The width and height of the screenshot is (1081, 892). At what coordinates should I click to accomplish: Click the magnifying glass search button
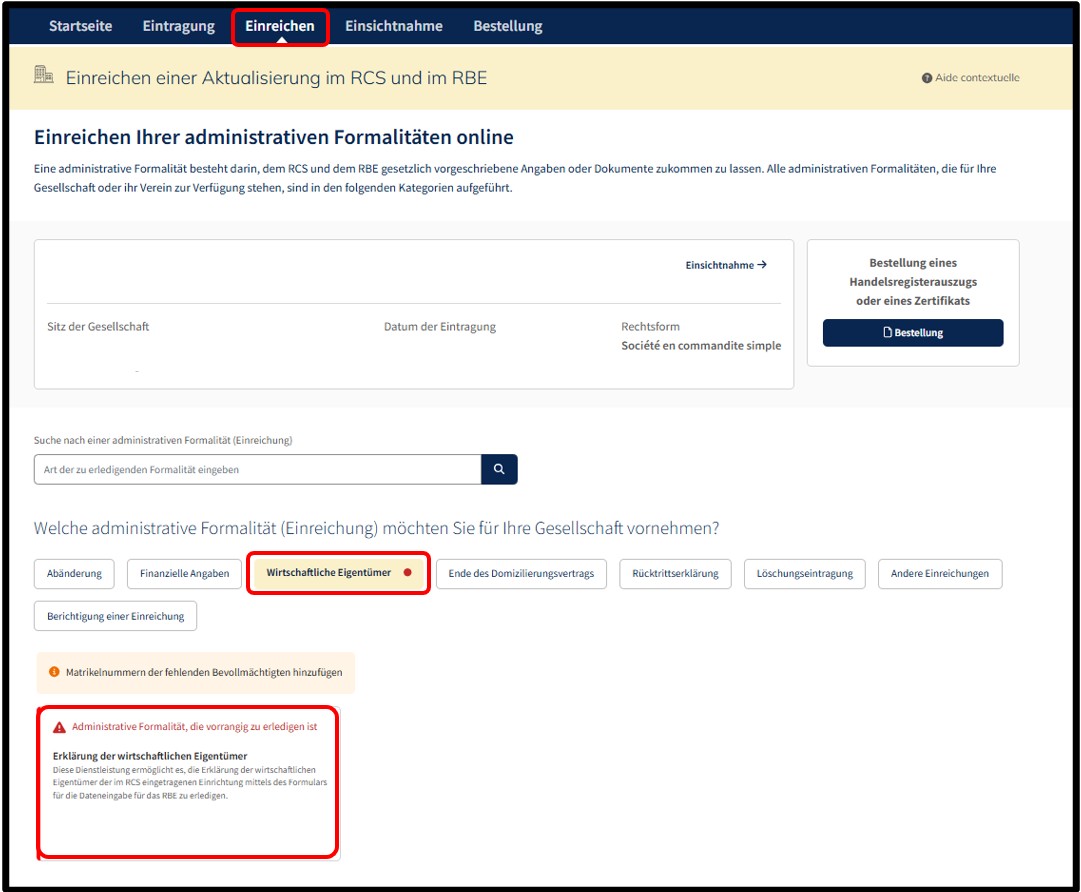[498, 469]
